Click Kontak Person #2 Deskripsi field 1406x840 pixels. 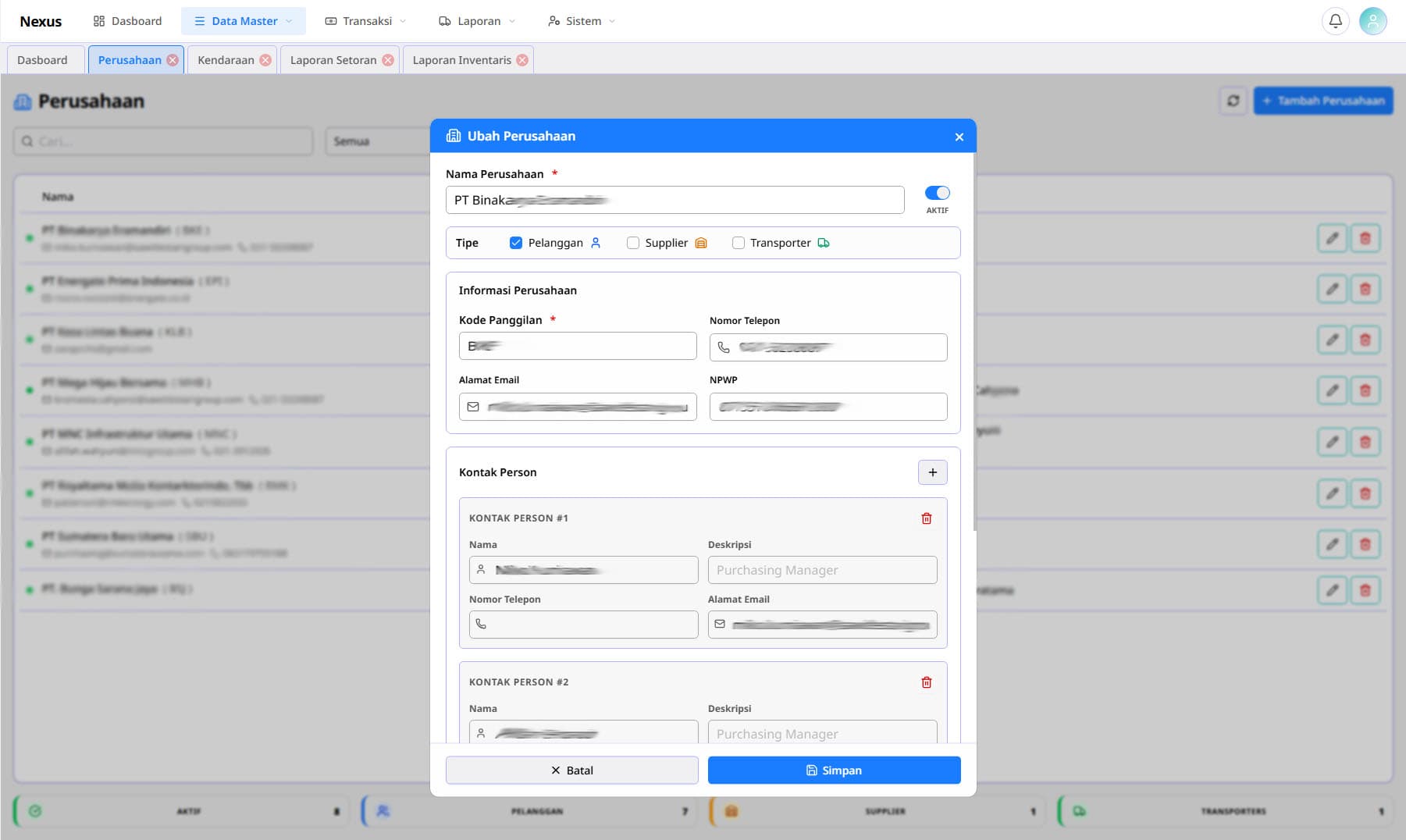(822, 731)
